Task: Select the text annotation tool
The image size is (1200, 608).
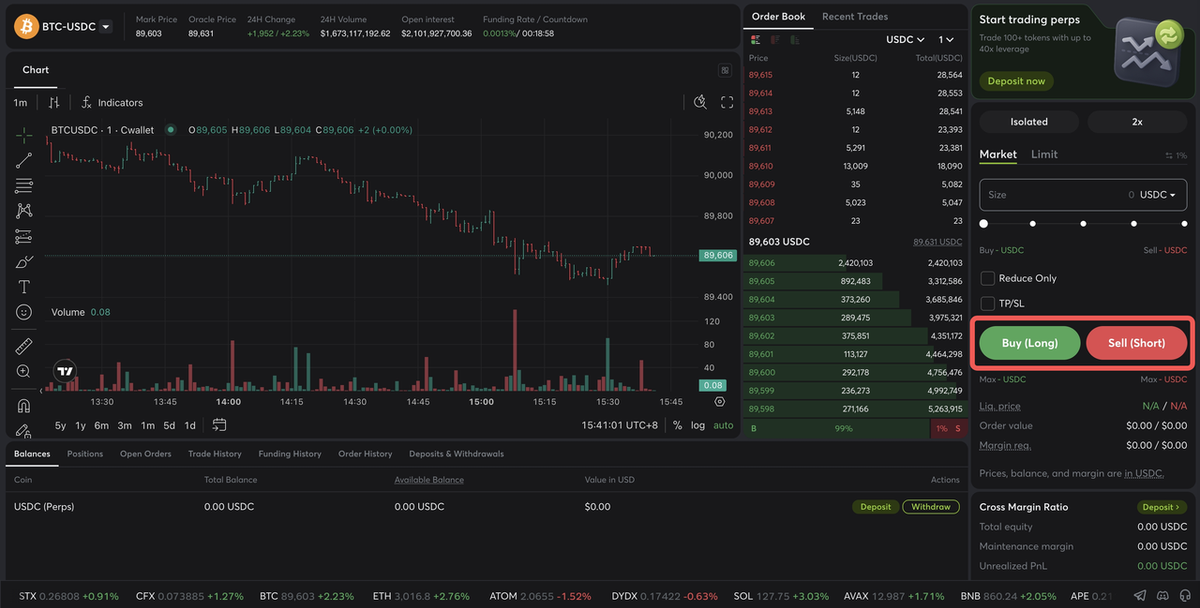Action: click(x=24, y=287)
